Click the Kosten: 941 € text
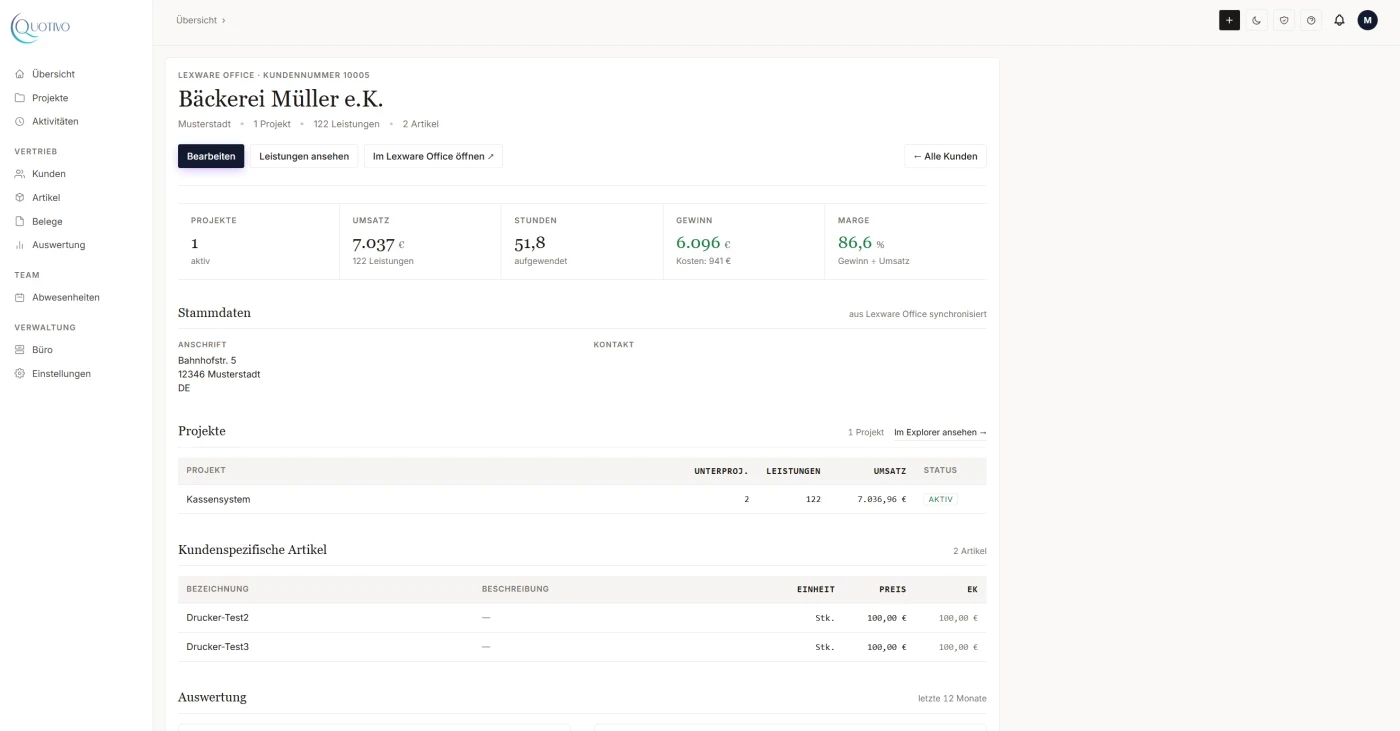This screenshot has width=1400, height=731. 703,261
